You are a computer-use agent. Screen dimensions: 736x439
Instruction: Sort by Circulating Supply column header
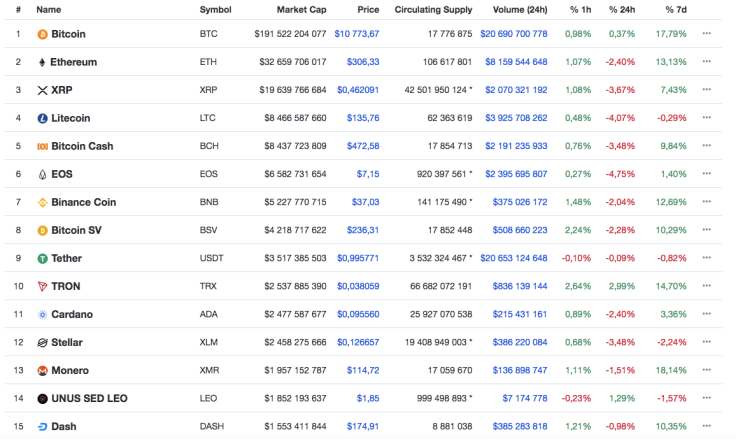[433, 10]
